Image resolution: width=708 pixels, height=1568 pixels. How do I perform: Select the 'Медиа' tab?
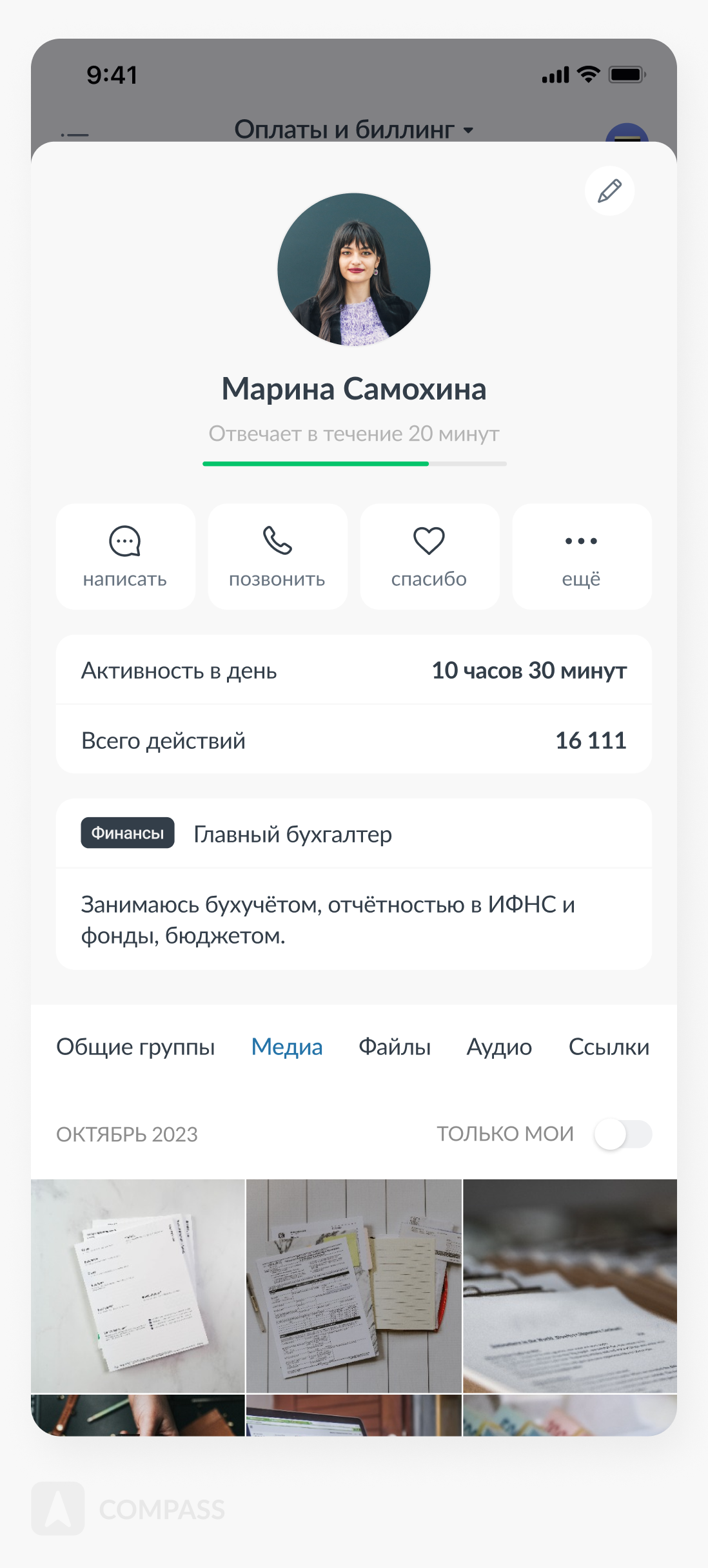pos(287,1047)
